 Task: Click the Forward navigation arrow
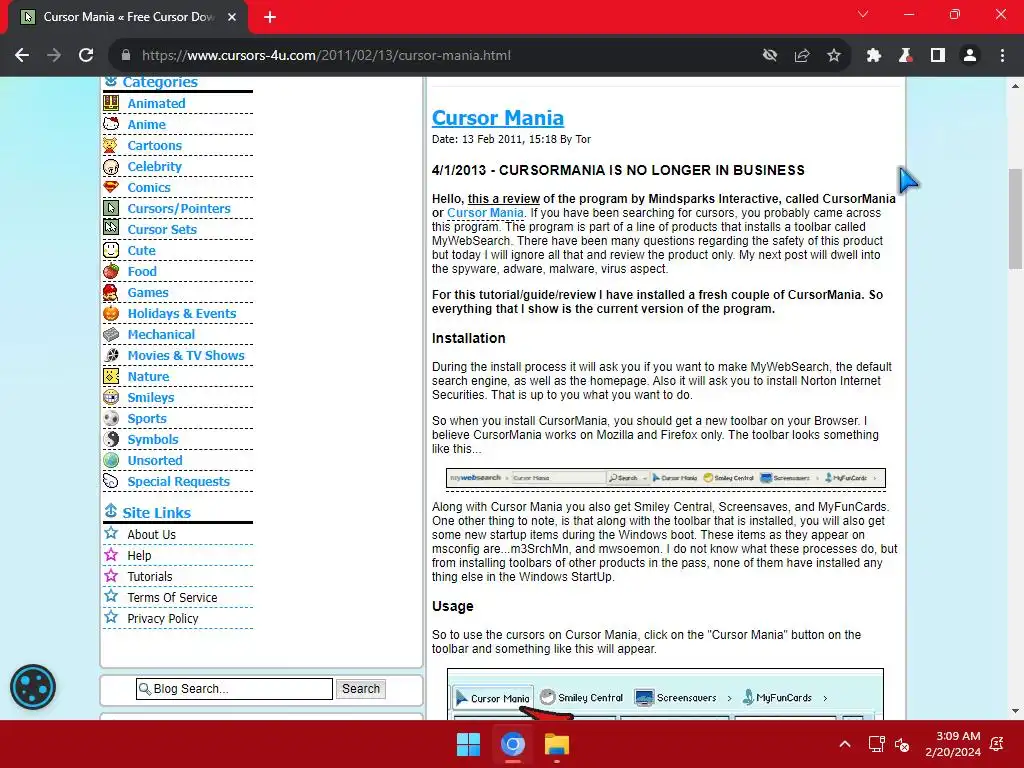(x=54, y=56)
